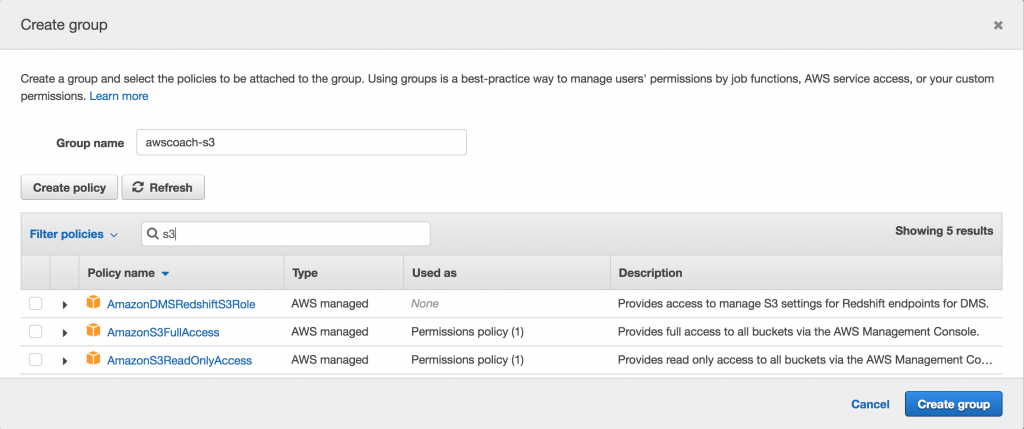Open the AmazonS3ReadOnlyAccess policy link

(180, 360)
